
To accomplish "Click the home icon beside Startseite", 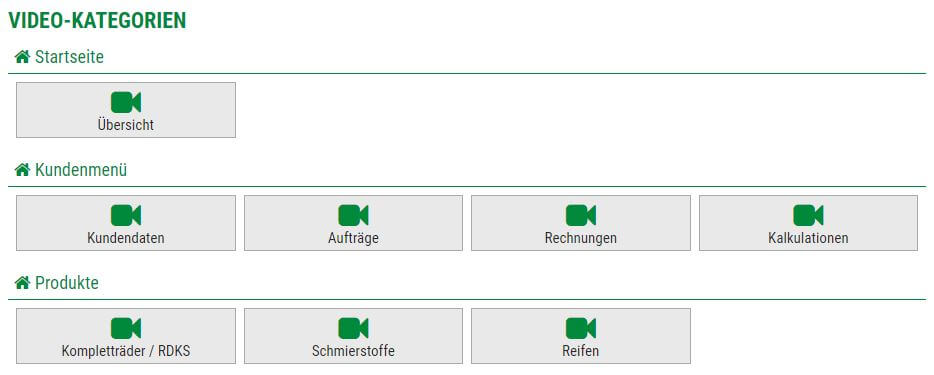I will pyautogui.click(x=23, y=57).
